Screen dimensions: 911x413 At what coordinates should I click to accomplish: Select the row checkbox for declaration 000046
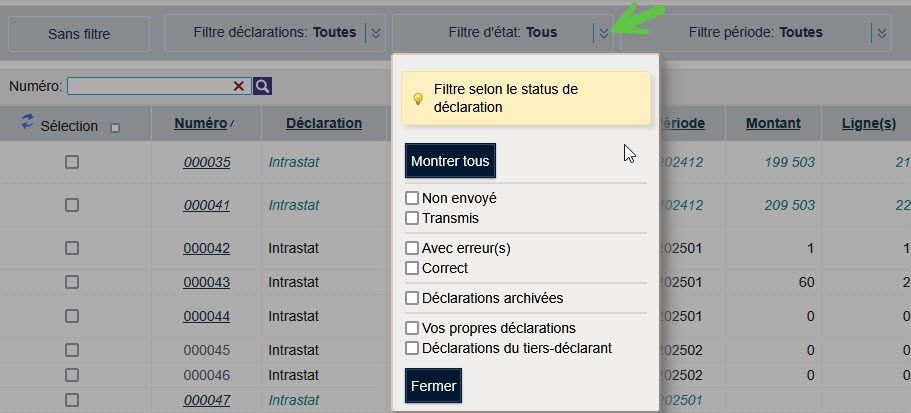(71, 375)
